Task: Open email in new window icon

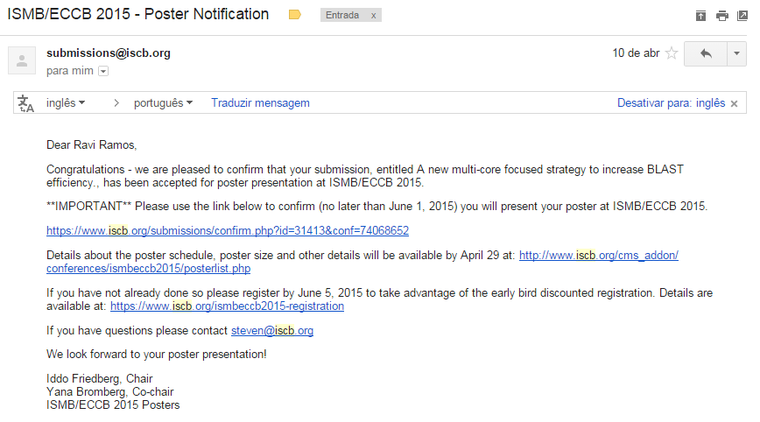Action: point(743,16)
